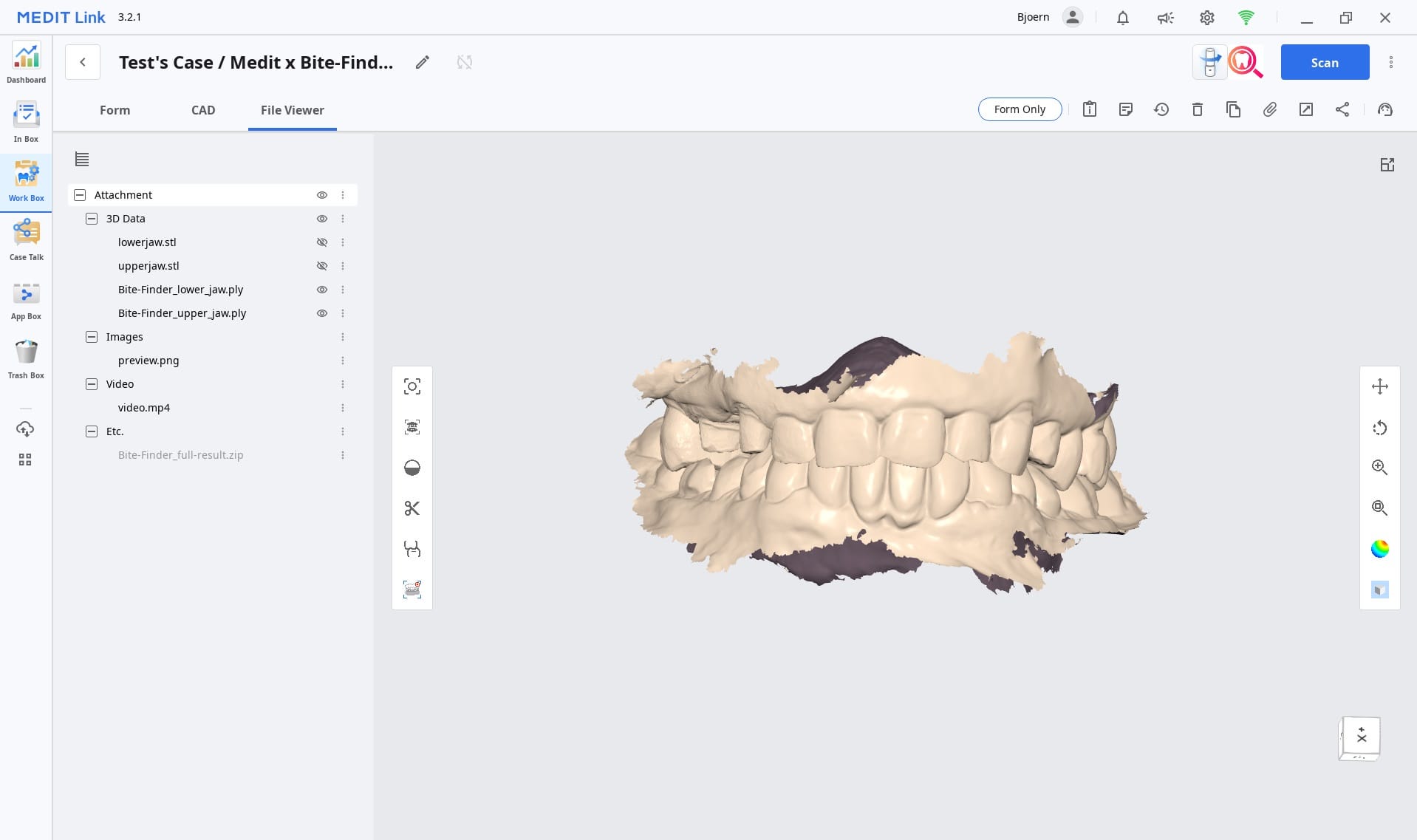The width and height of the screenshot is (1417, 840).
Task: Open the rainbow color display mode
Action: point(1379,549)
